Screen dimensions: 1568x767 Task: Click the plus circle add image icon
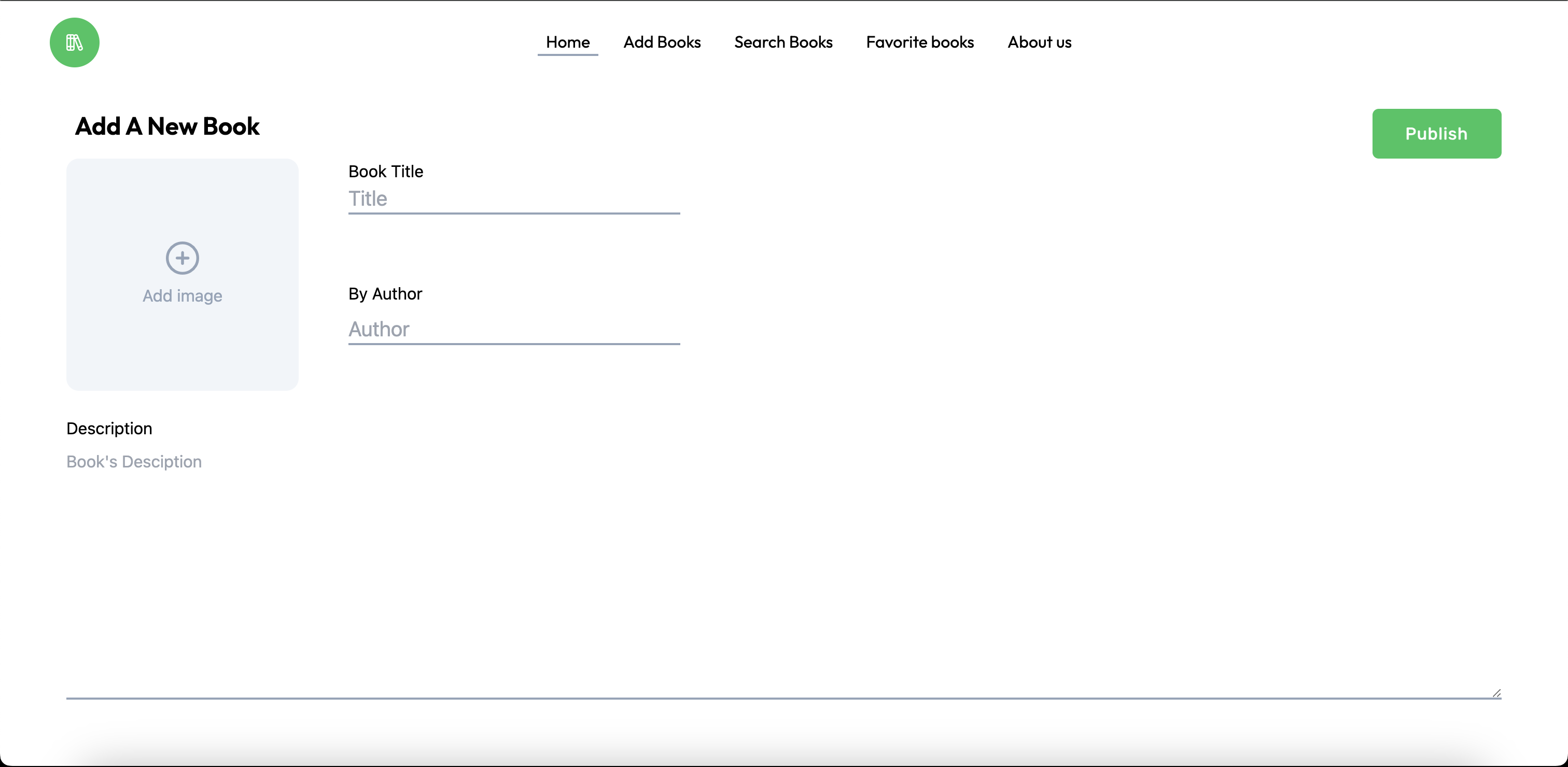(183, 258)
